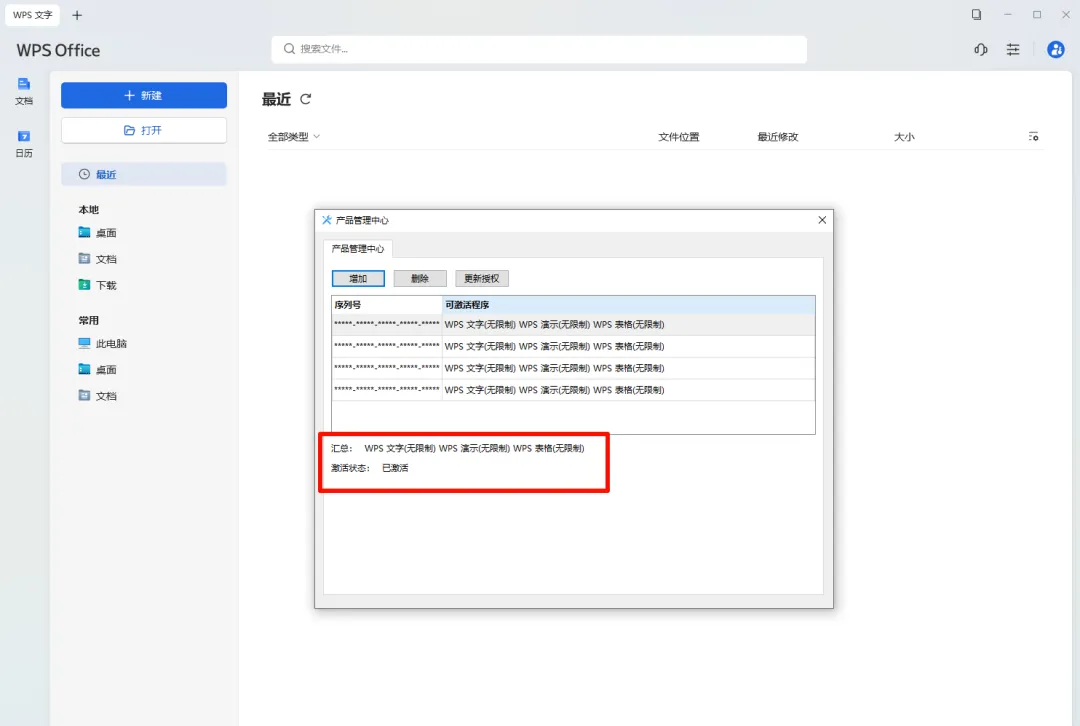
Task: Click the top-right device window icon
Action: click(x=977, y=14)
